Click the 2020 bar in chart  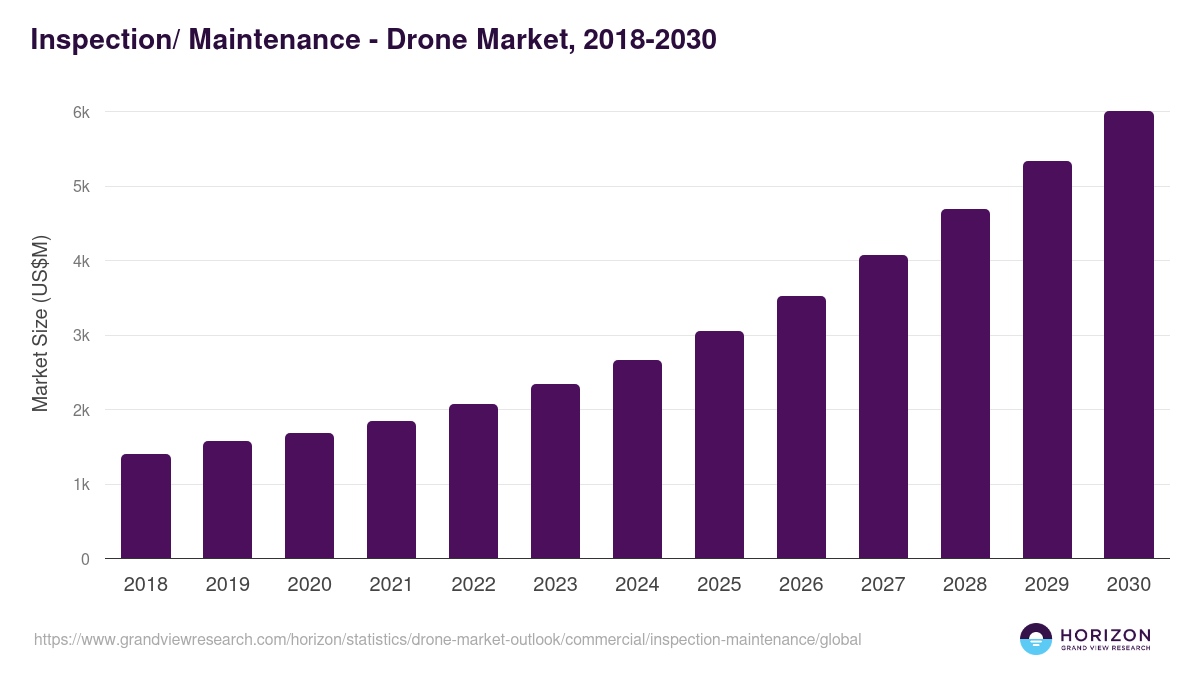pos(310,496)
